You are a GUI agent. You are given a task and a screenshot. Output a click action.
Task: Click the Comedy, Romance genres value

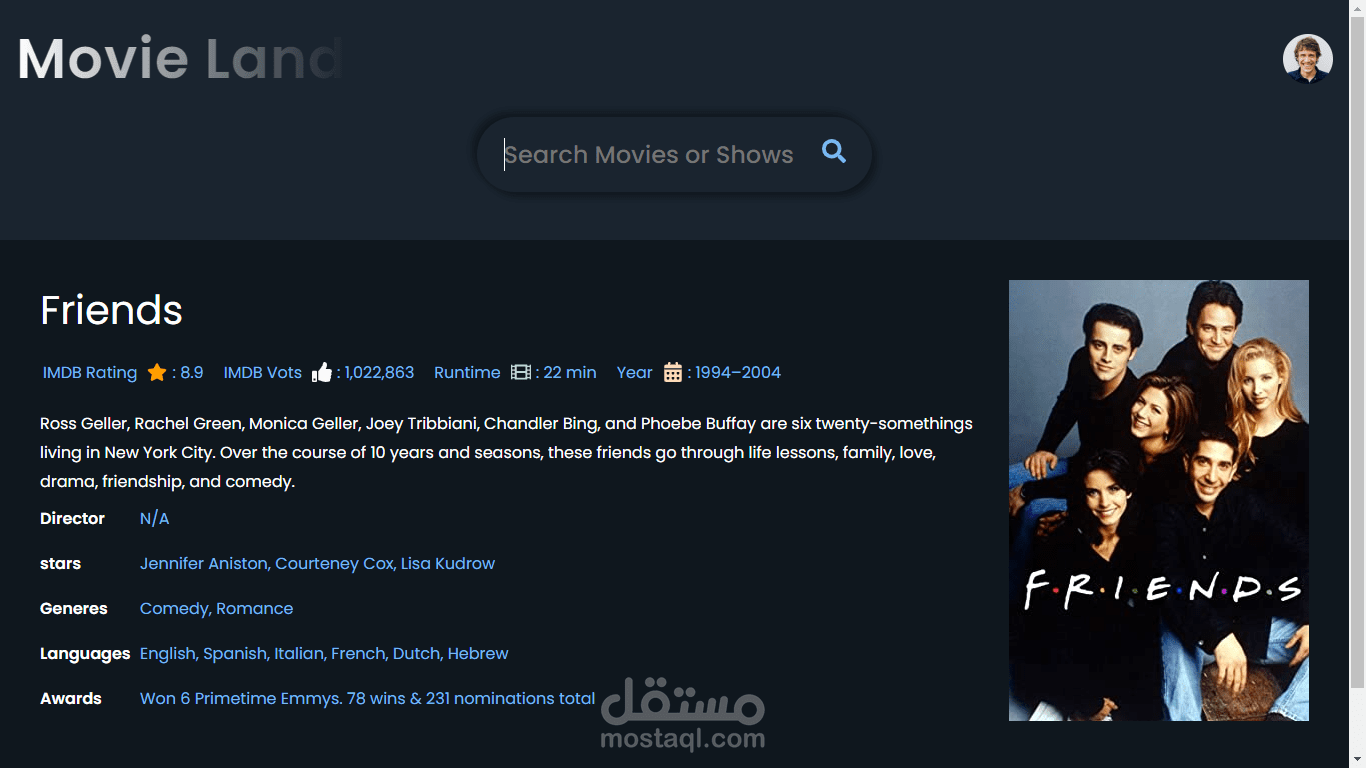[216, 608]
